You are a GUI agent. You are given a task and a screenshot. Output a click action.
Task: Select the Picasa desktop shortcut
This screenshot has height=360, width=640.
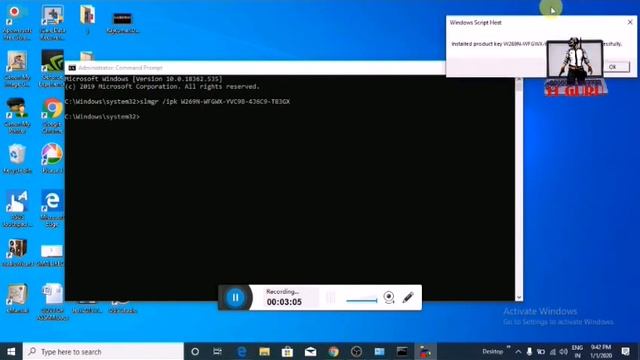[x=52, y=159]
